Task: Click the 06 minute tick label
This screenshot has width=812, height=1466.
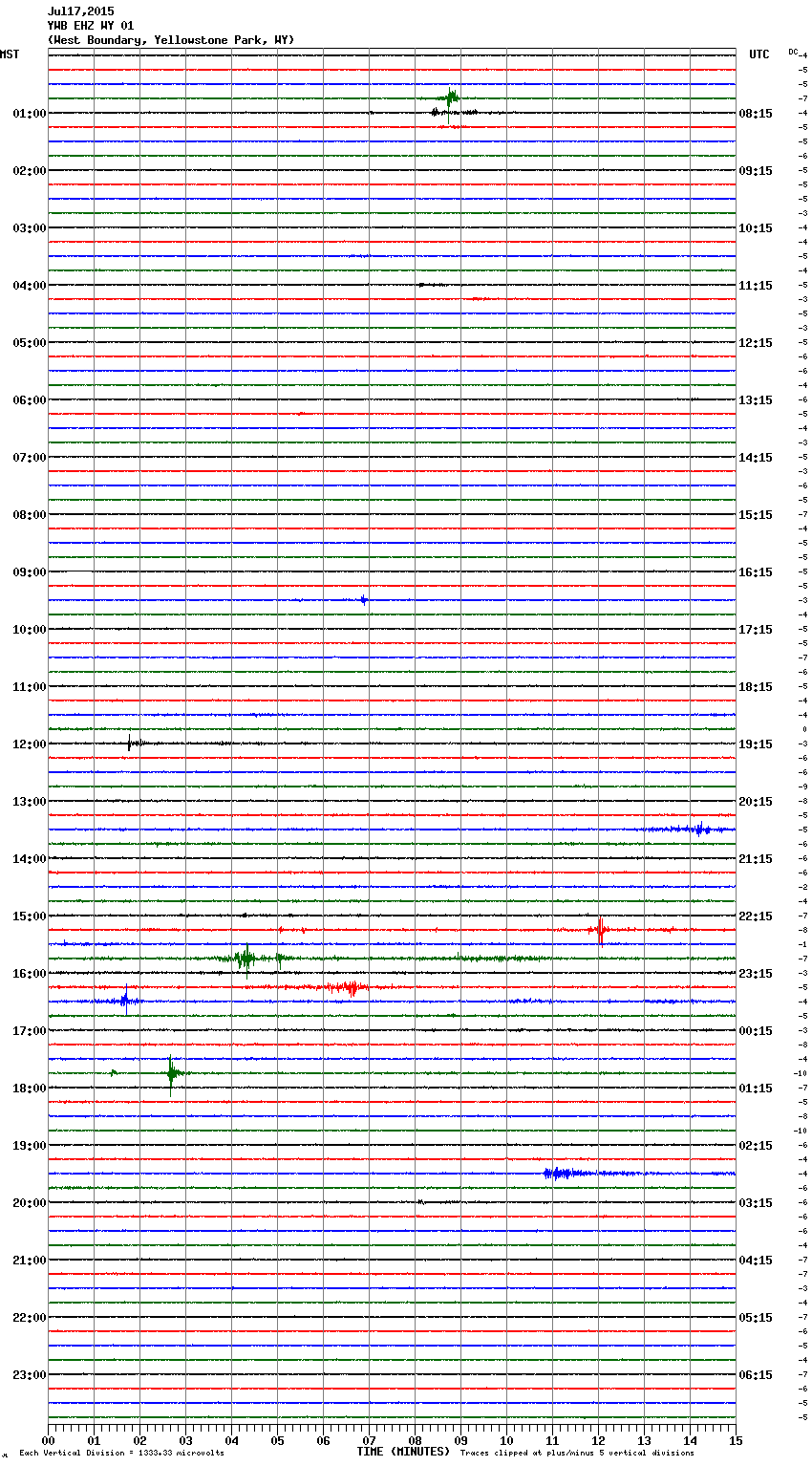Action: (x=323, y=1440)
